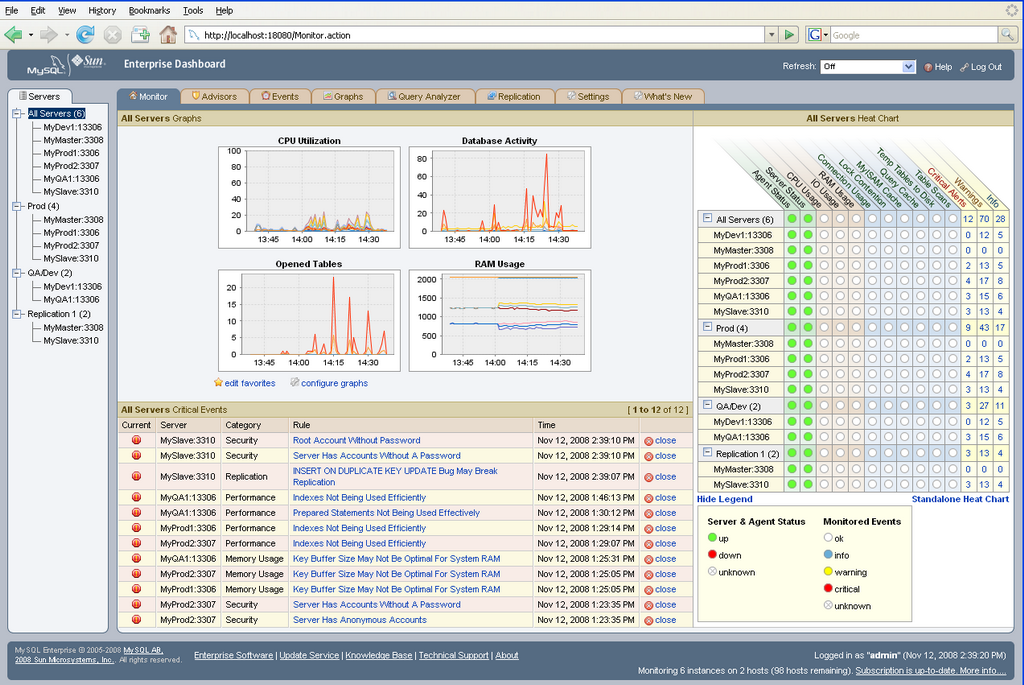Open the Settings tab
1024x685 pixels.
588,96
